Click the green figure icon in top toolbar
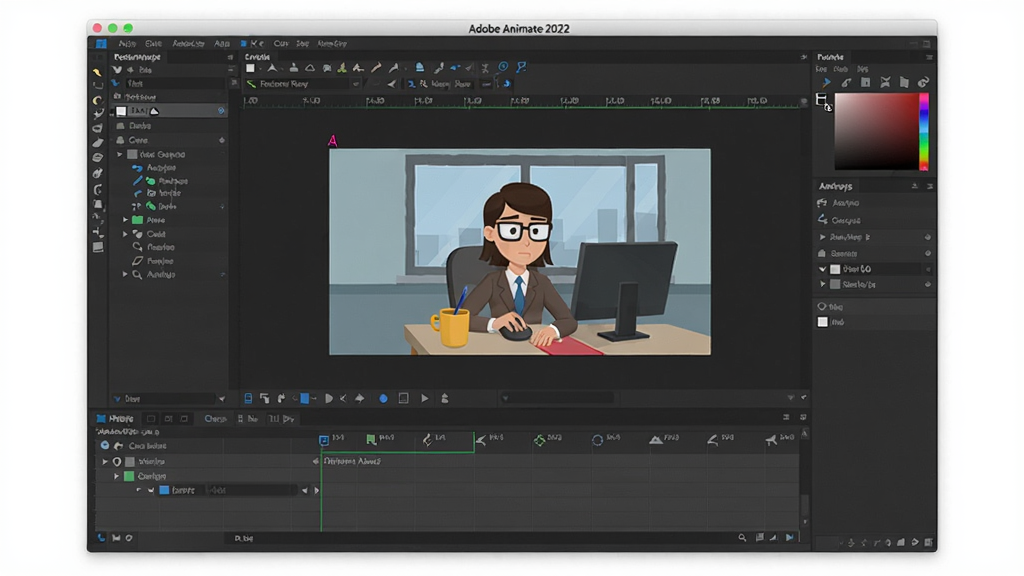This screenshot has width=1024, height=576. (x=342, y=68)
